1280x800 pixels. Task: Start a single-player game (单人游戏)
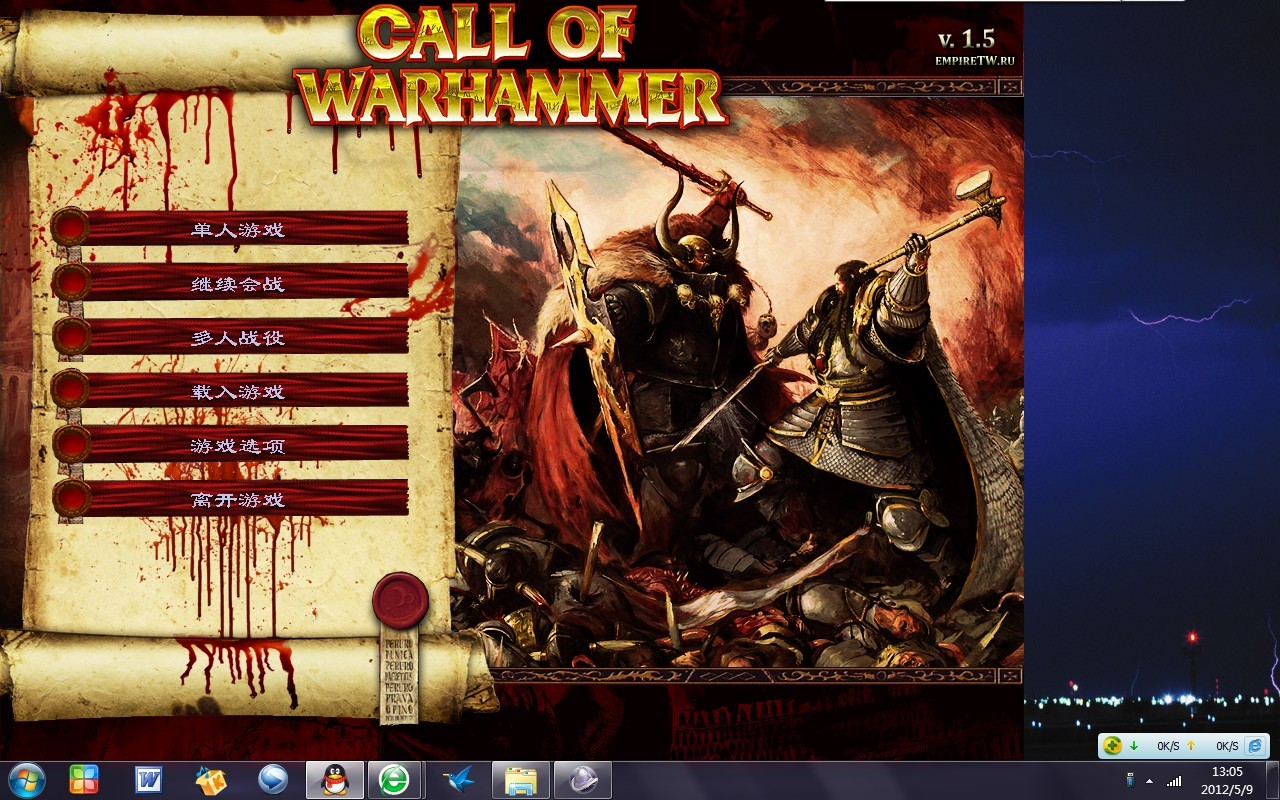(x=238, y=229)
